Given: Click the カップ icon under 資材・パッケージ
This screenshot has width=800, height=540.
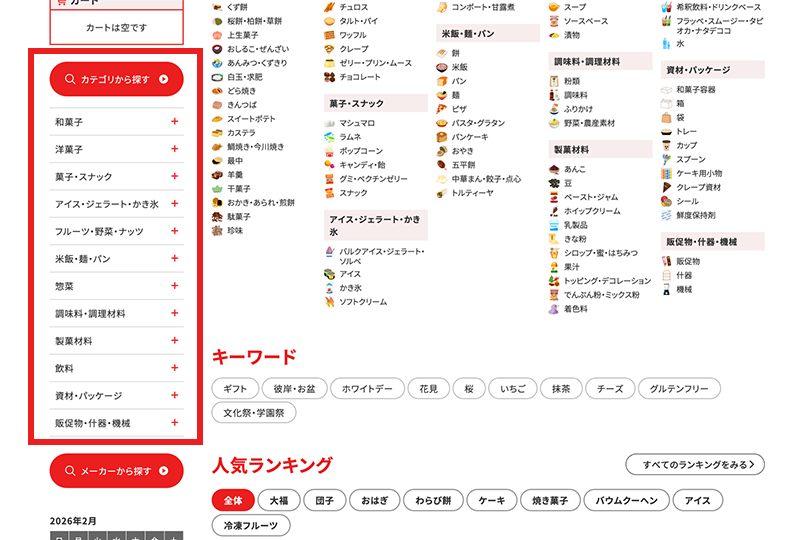Looking at the screenshot, I should point(666,145).
